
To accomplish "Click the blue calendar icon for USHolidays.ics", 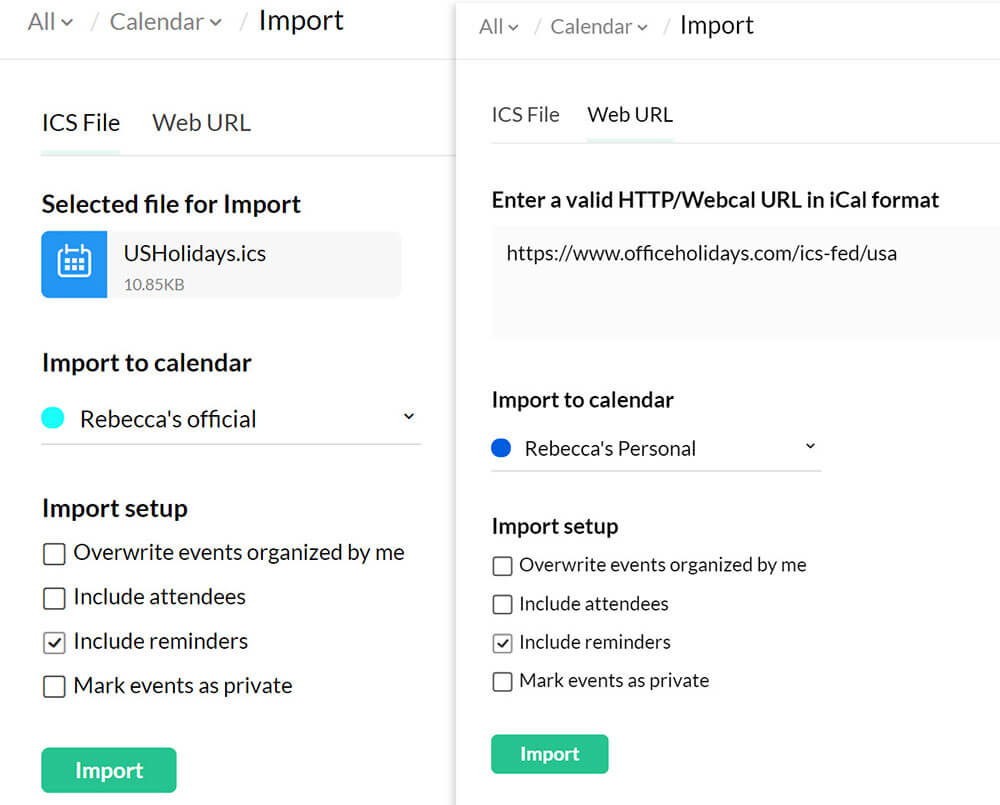I will pyautogui.click(x=74, y=265).
